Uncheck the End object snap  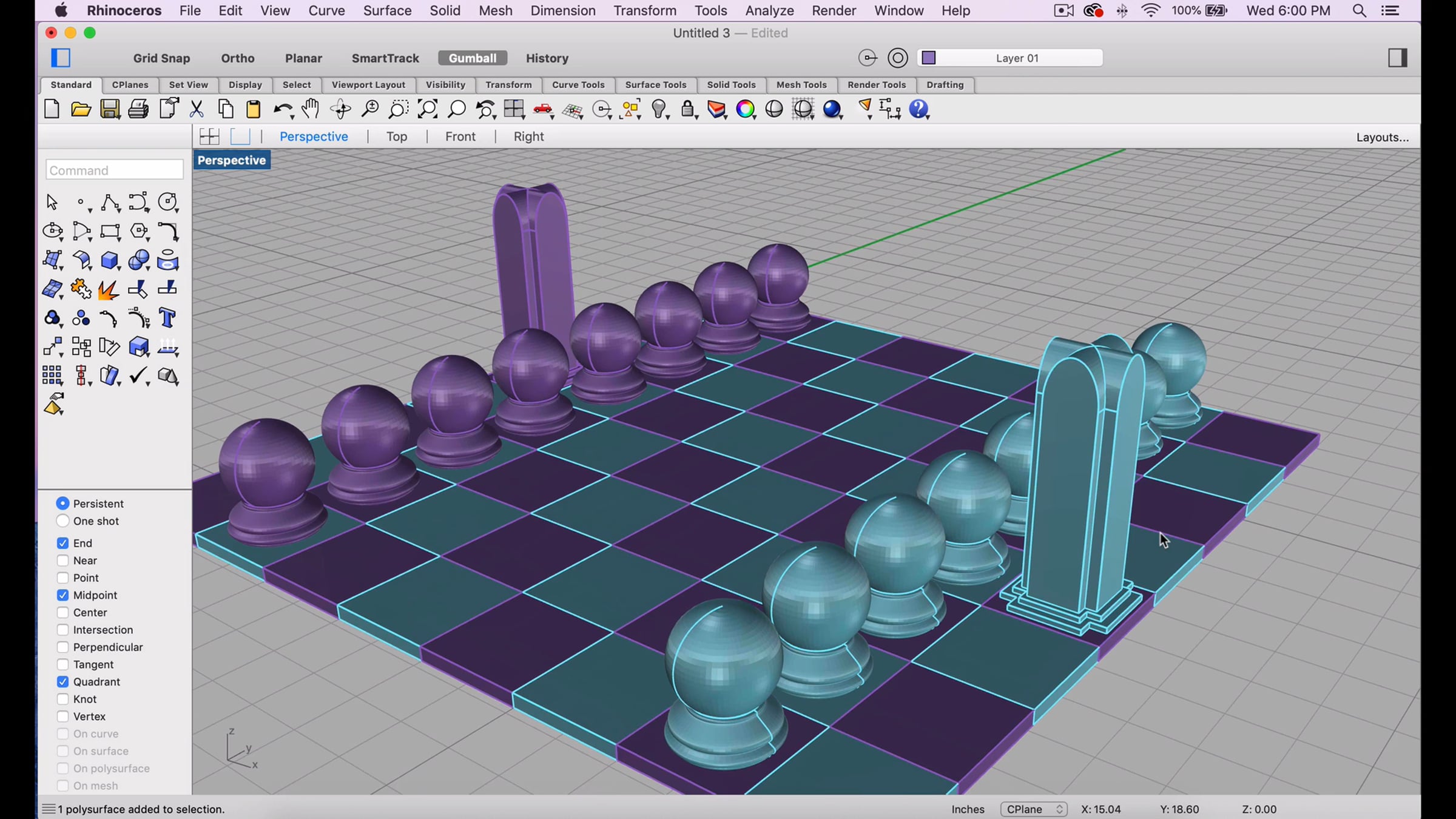coord(62,543)
